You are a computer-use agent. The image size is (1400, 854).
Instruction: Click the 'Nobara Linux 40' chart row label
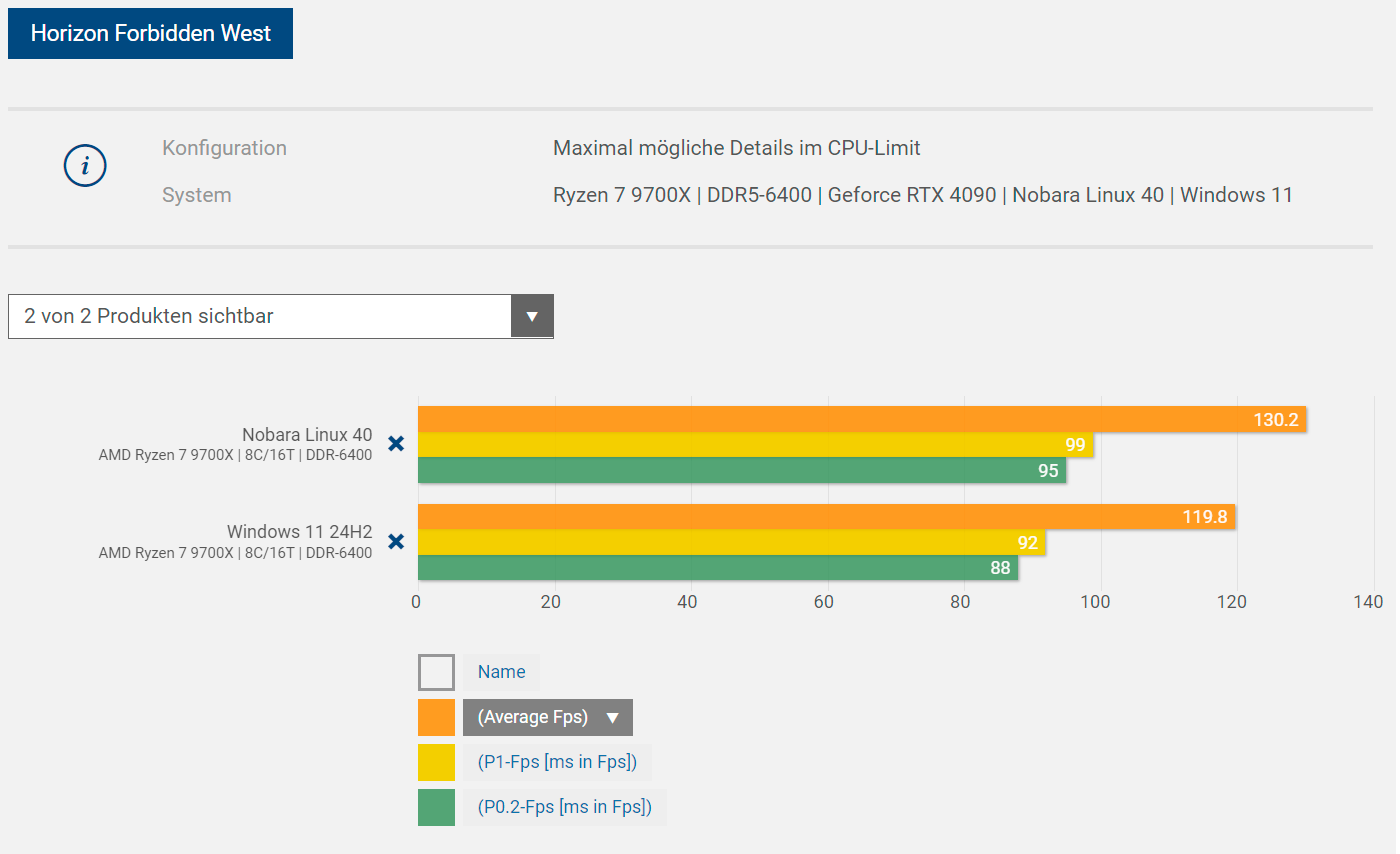click(x=307, y=435)
